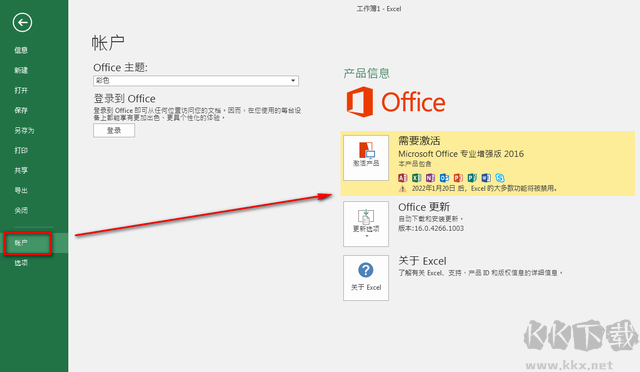Click the Access product icon

pos(402,178)
